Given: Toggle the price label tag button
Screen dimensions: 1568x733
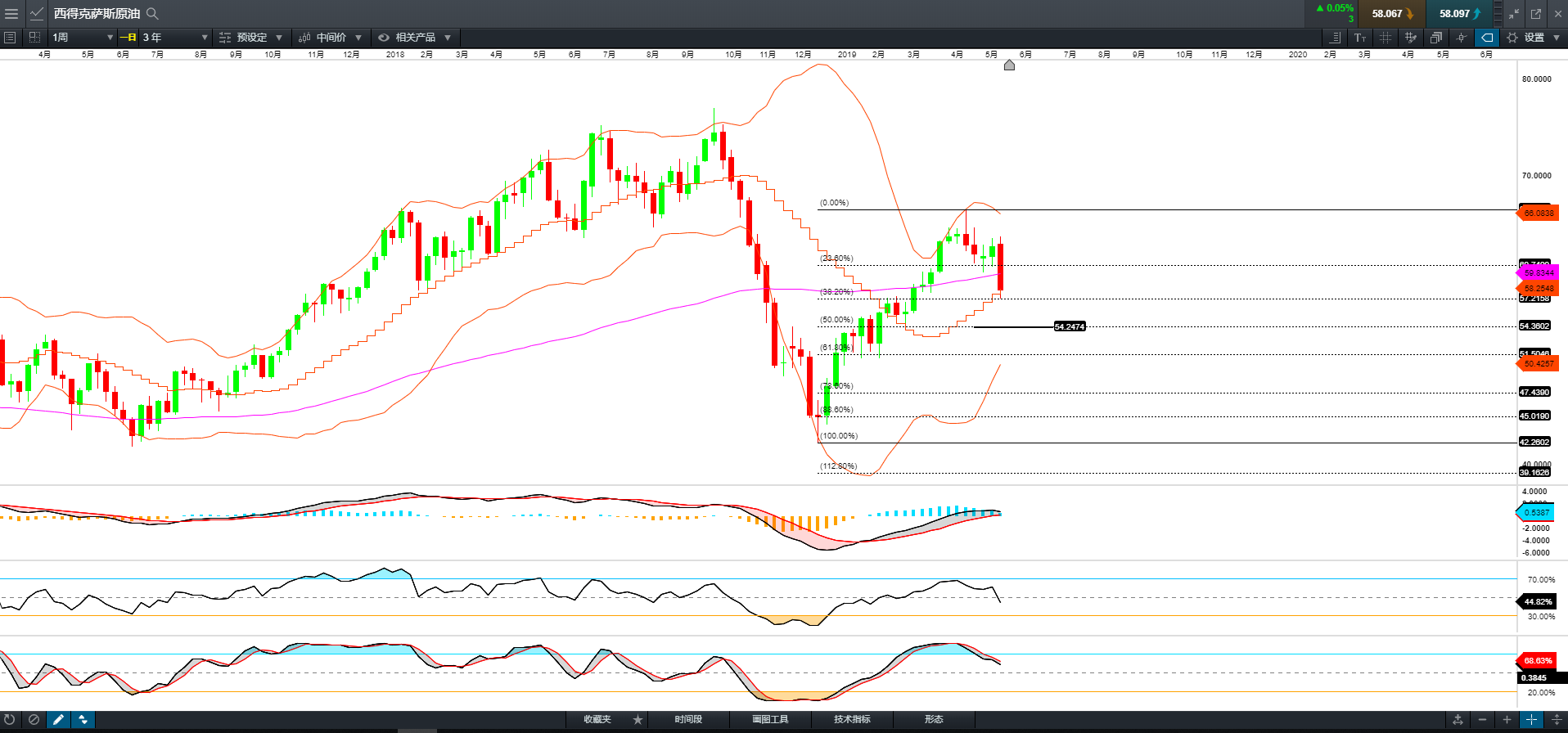Looking at the screenshot, I should (1487, 38).
